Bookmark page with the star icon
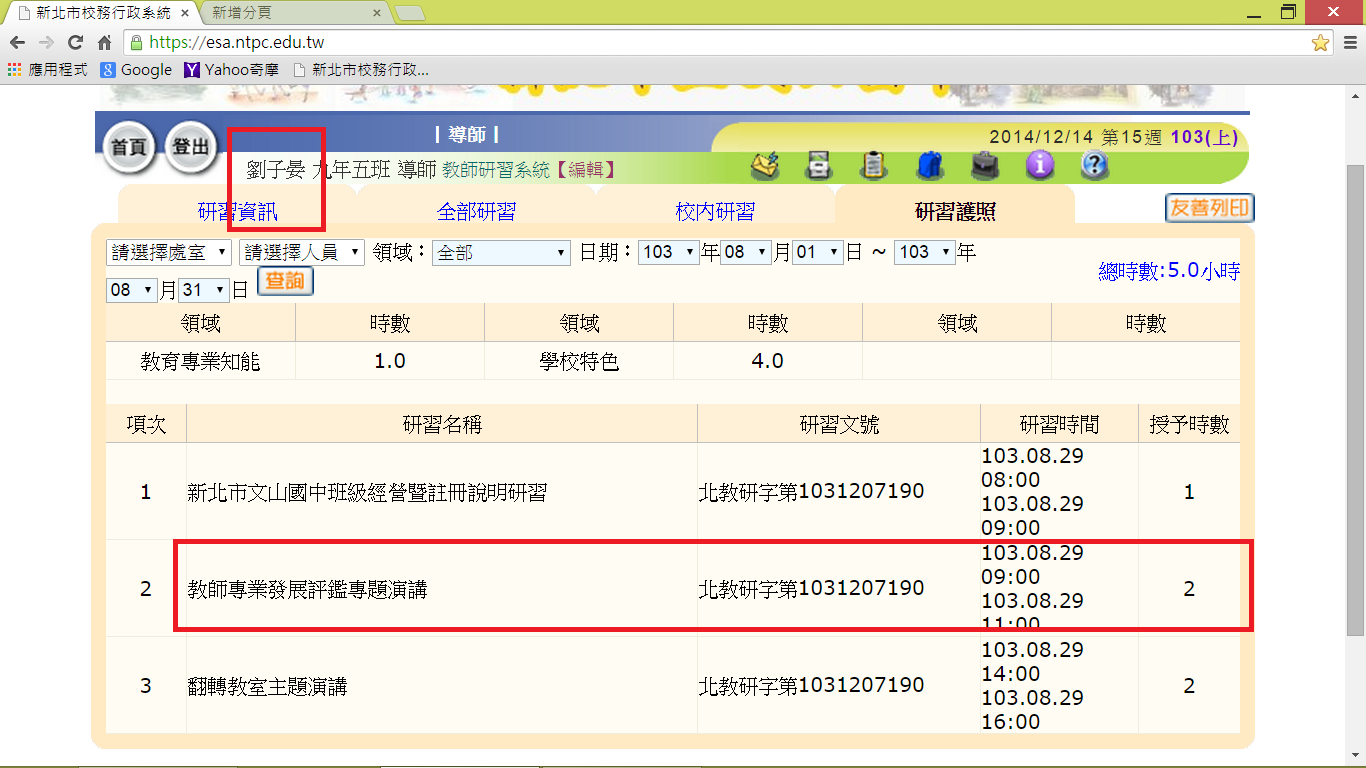Image resolution: width=1366 pixels, height=768 pixels. 1320,43
